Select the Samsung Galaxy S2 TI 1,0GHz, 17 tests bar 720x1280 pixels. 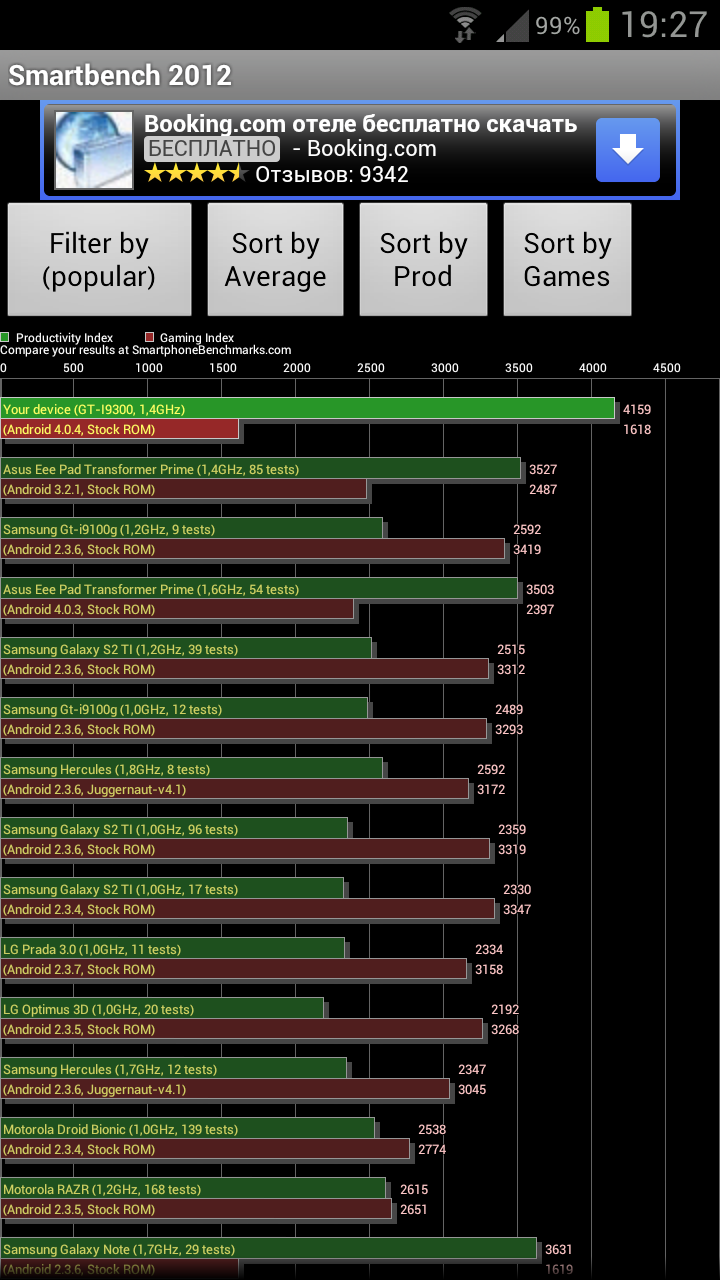pos(172,889)
